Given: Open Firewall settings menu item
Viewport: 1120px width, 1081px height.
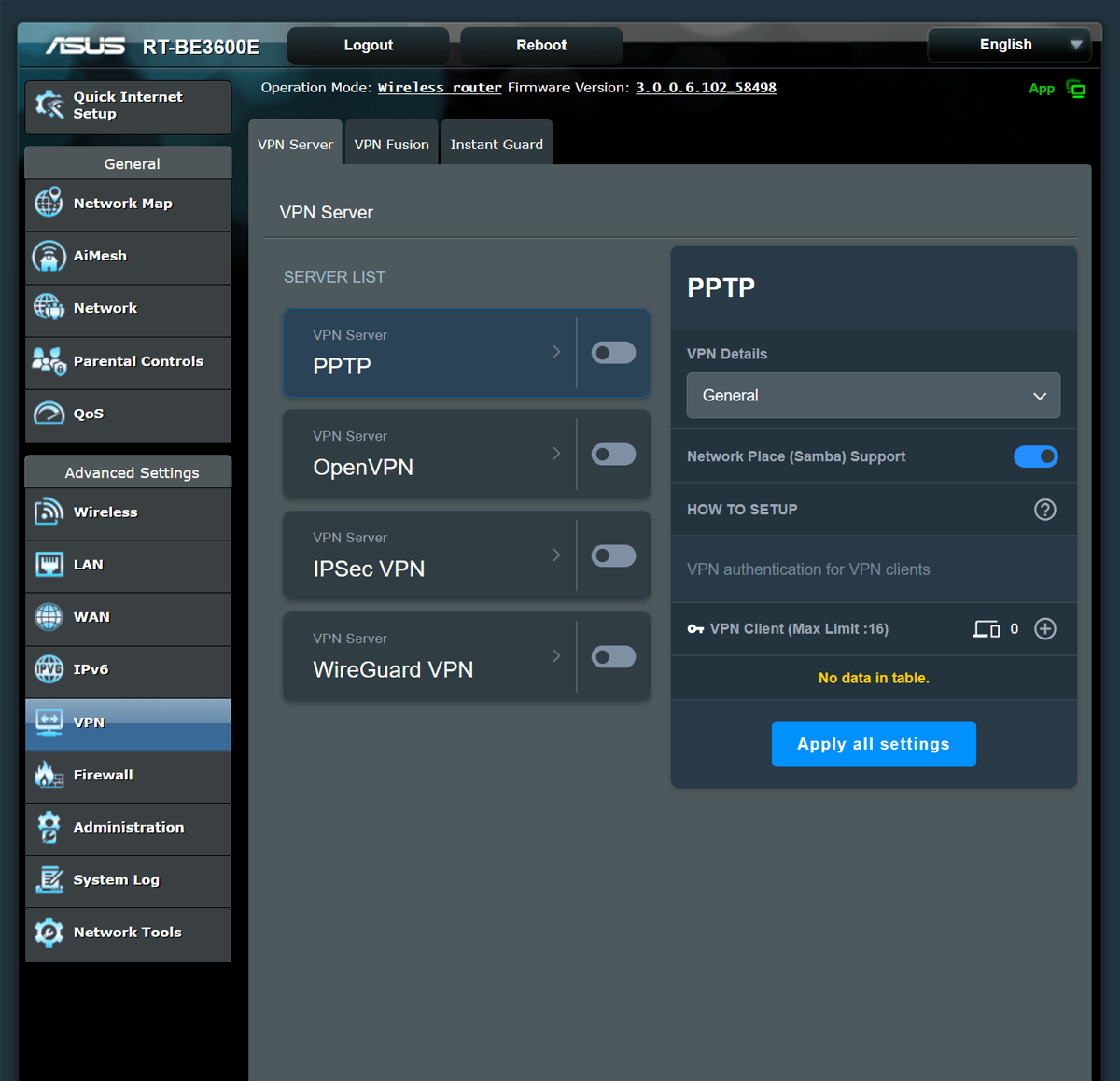Looking at the screenshot, I should pos(128,776).
